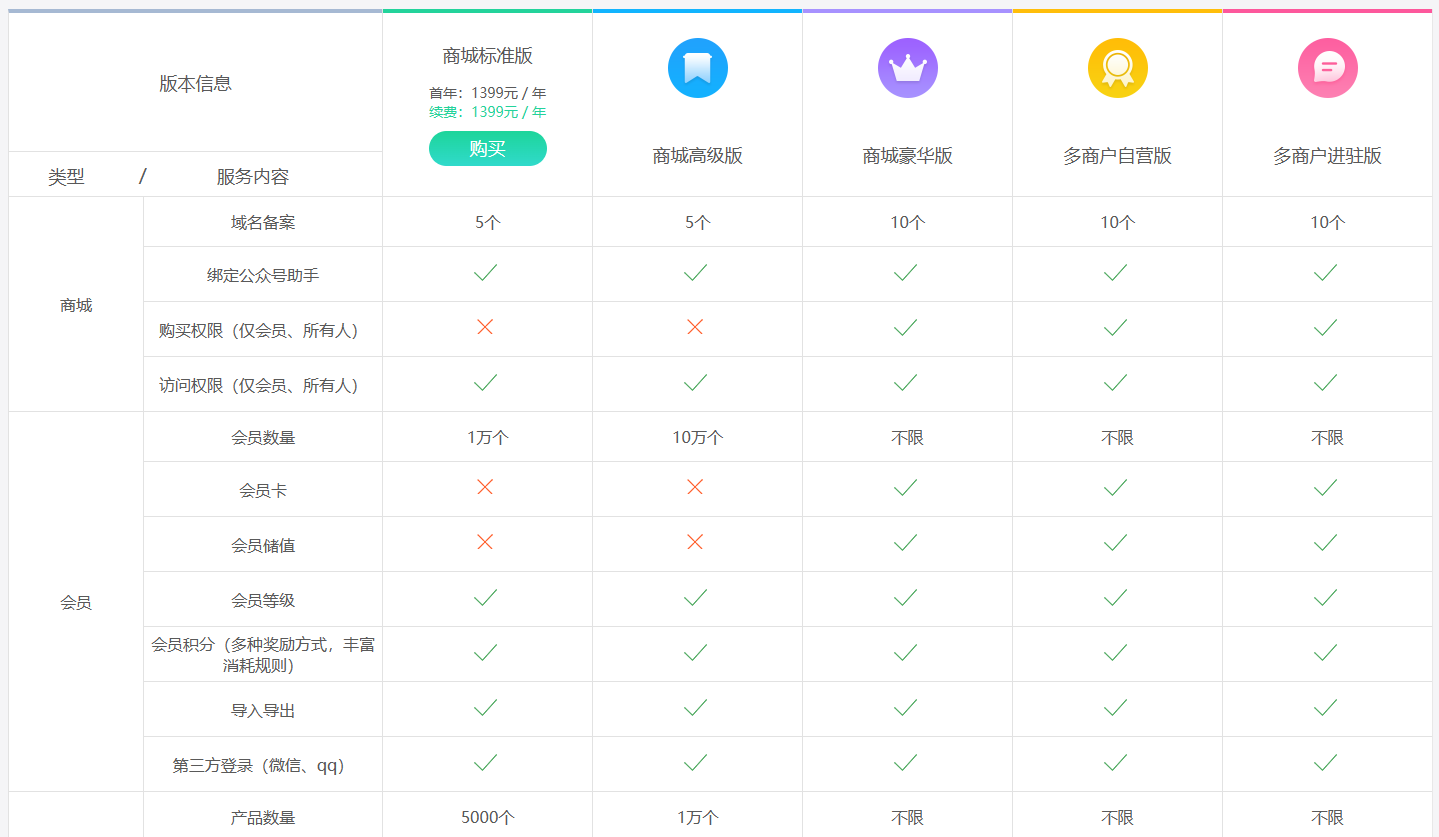The width and height of the screenshot is (1439, 837).
Task: Click the checkmark for 绑定公众号助手 under 商城标准版
Action: pyautogui.click(x=487, y=271)
